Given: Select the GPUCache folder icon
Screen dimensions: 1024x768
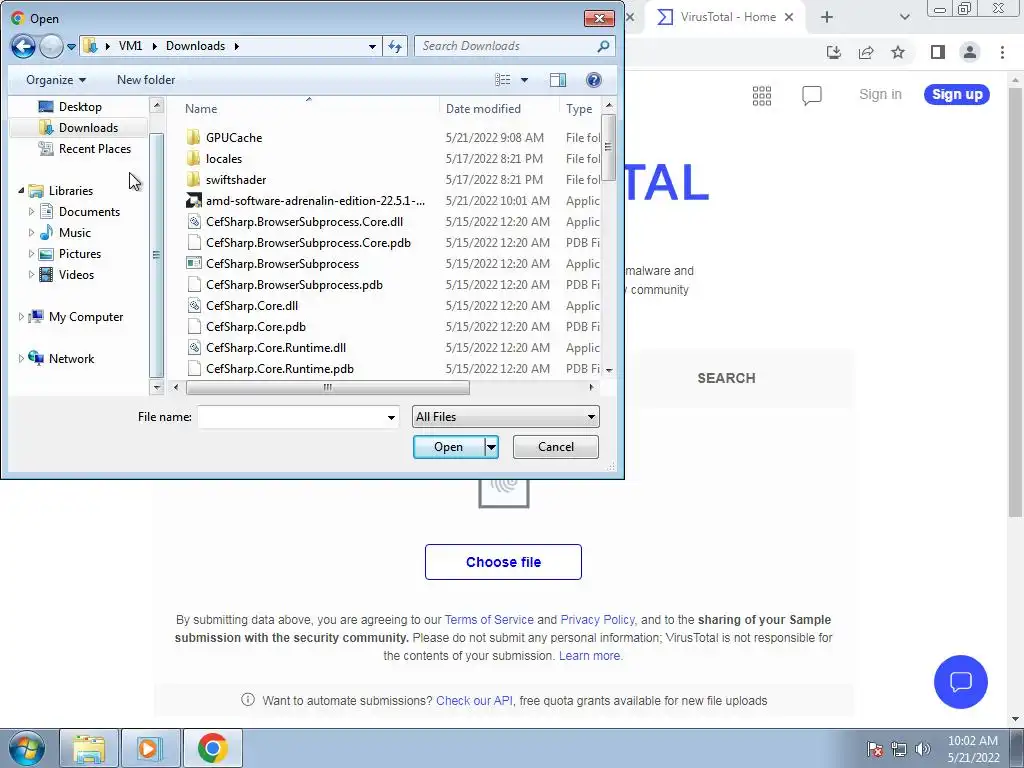Looking at the screenshot, I should [193, 138].
